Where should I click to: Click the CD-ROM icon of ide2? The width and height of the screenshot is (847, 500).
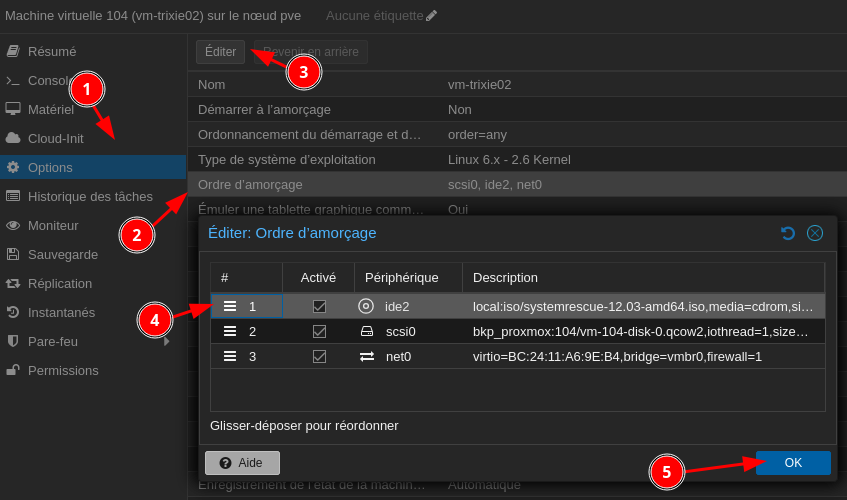pyautogui.click(x=366, y=306)
